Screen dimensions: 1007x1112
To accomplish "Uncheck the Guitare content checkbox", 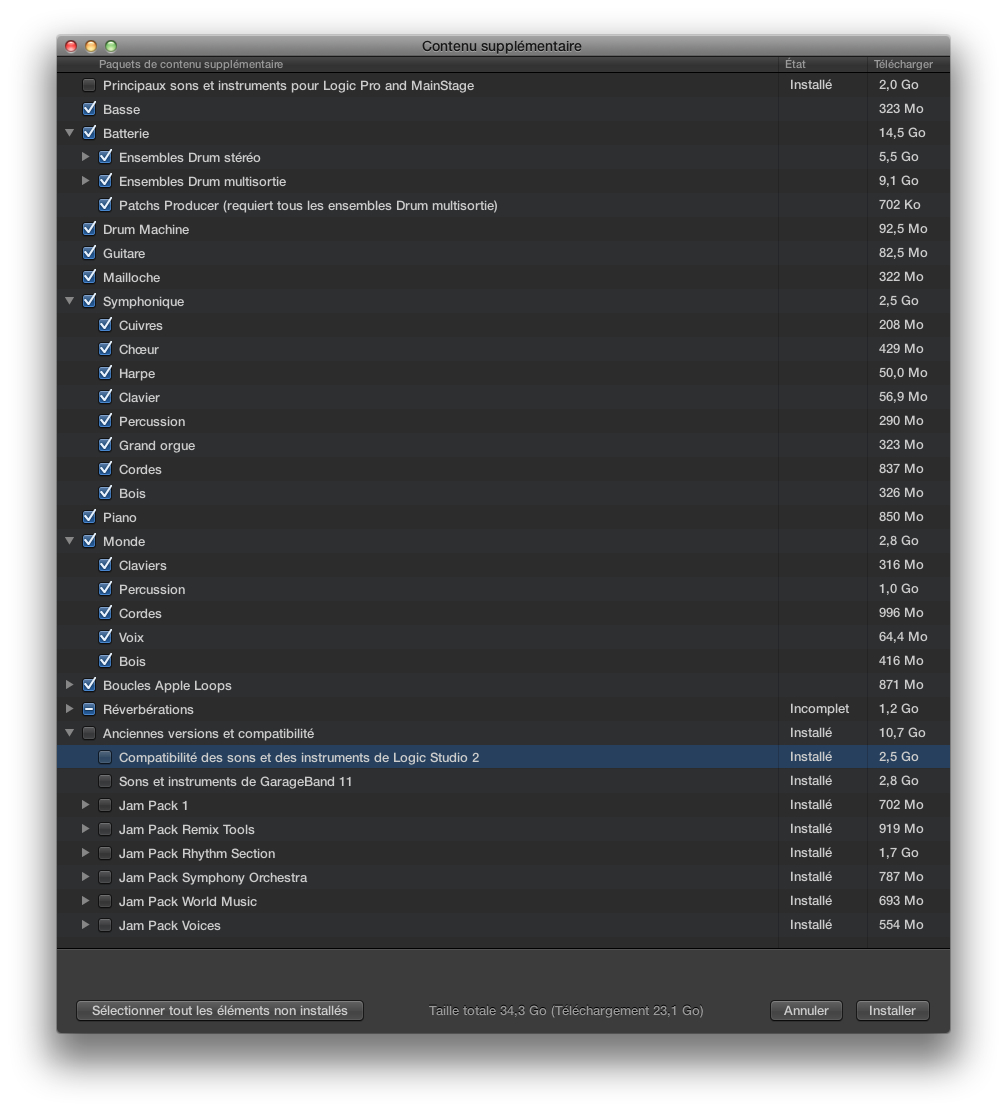I will pos(89,253).
